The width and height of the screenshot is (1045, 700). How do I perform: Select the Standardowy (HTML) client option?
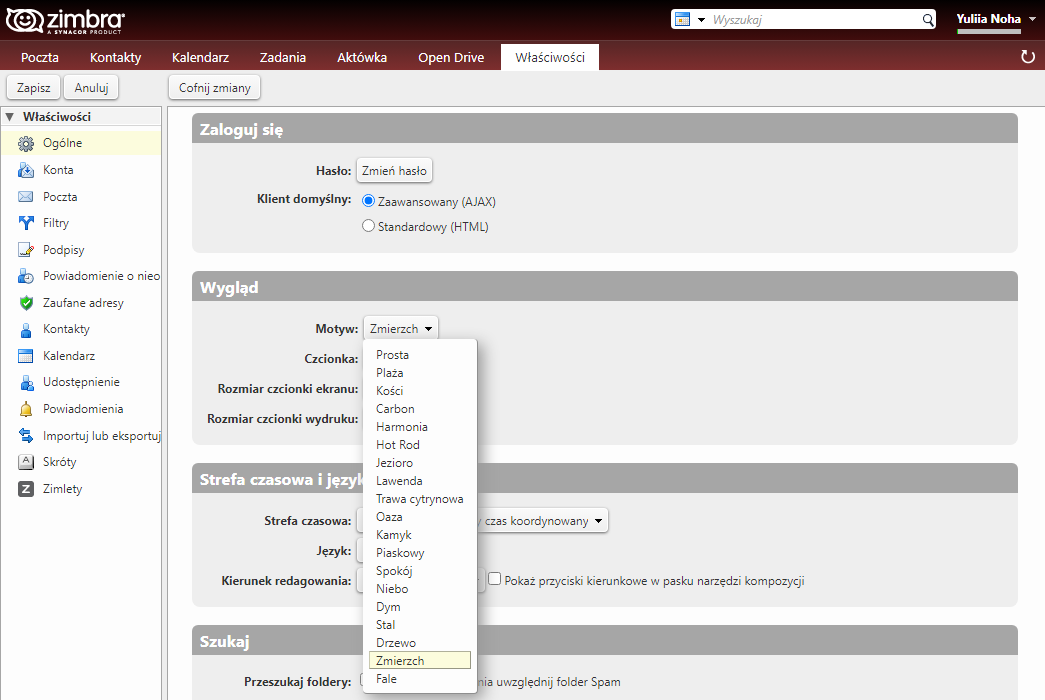click(368, 227)
